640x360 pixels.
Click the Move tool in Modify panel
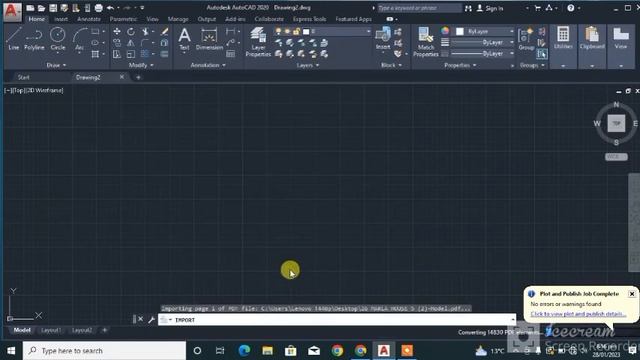pos(117,31)
